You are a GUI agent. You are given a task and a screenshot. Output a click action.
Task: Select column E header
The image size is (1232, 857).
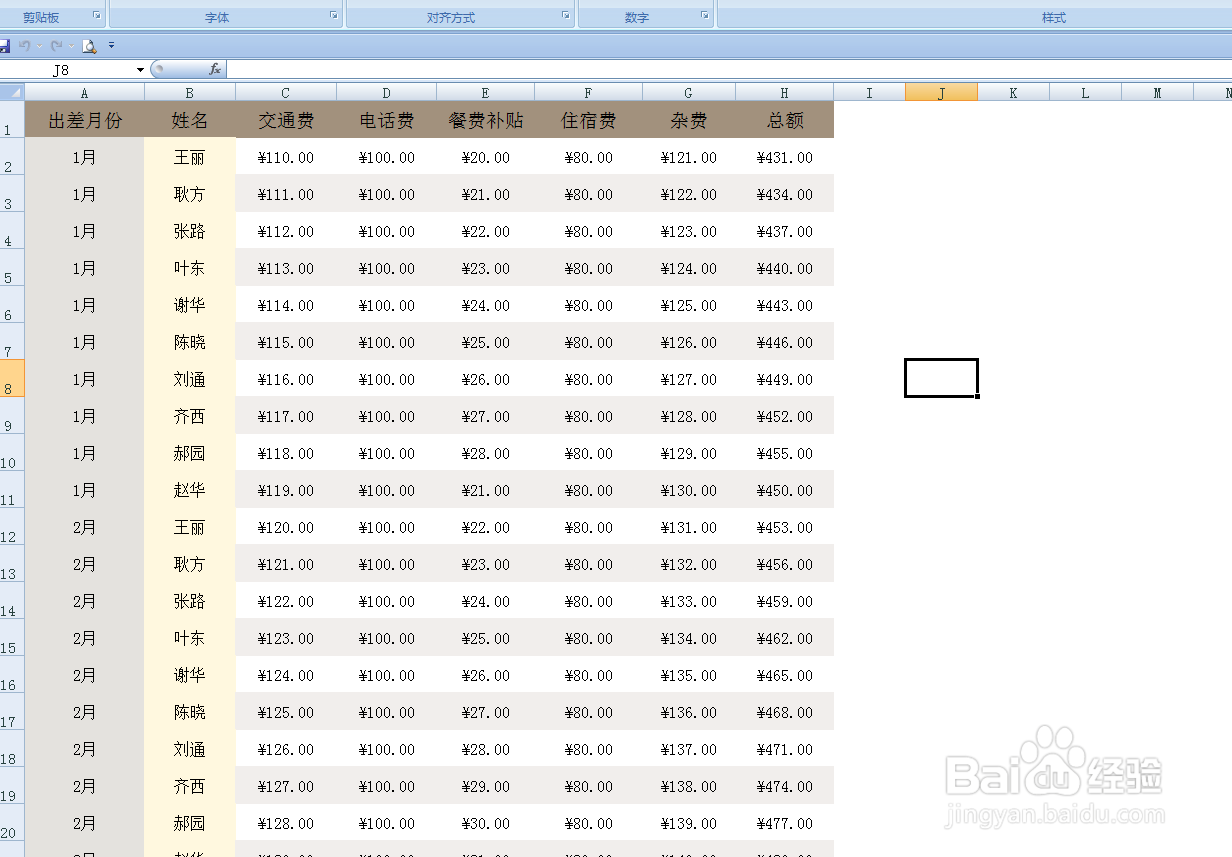point(486,93)
